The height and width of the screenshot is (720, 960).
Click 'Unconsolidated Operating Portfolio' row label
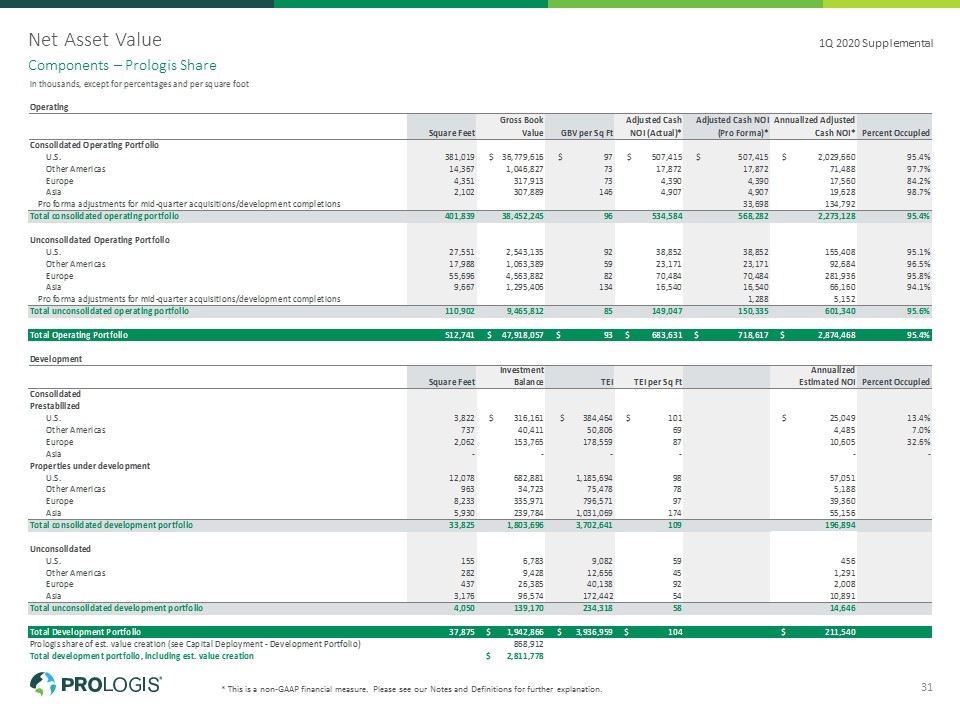tap(100, 240)
